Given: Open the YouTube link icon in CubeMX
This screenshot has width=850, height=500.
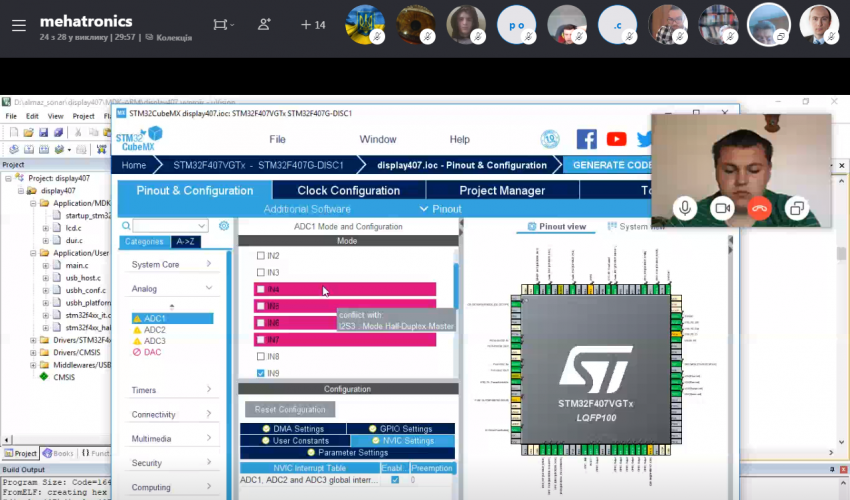Looking at the screenshot, I should pos(616,139).
